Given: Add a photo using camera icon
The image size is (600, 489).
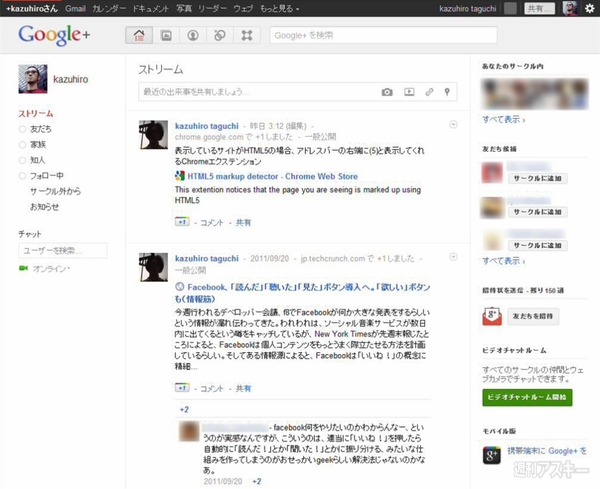Looking at the screenshot, I should tap(387, 92).
